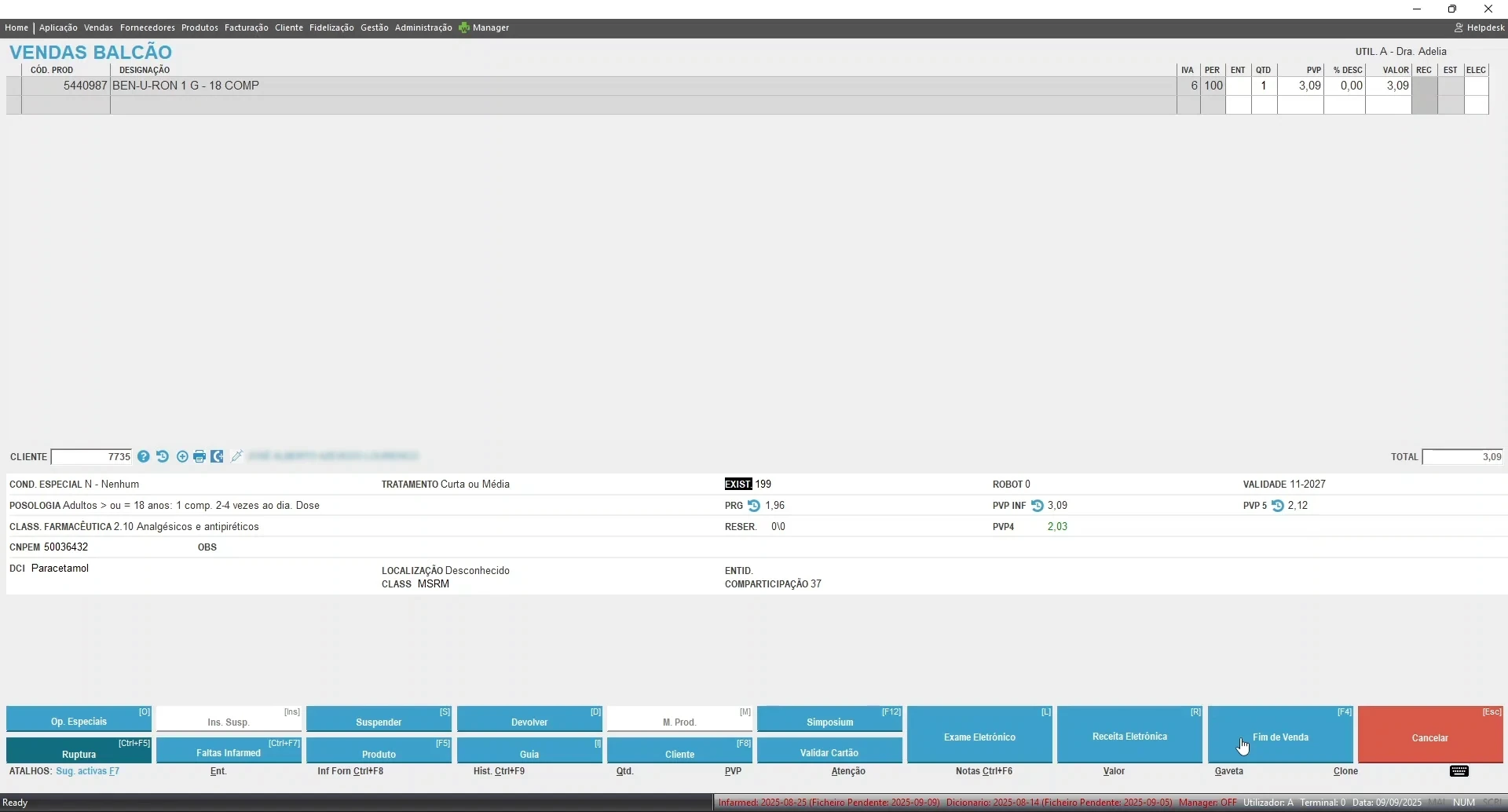Image resolution: width=1508 pixels, height=812 pixels.
Task: Open Helpdesk in the top right
Action: pos(1479,27)
